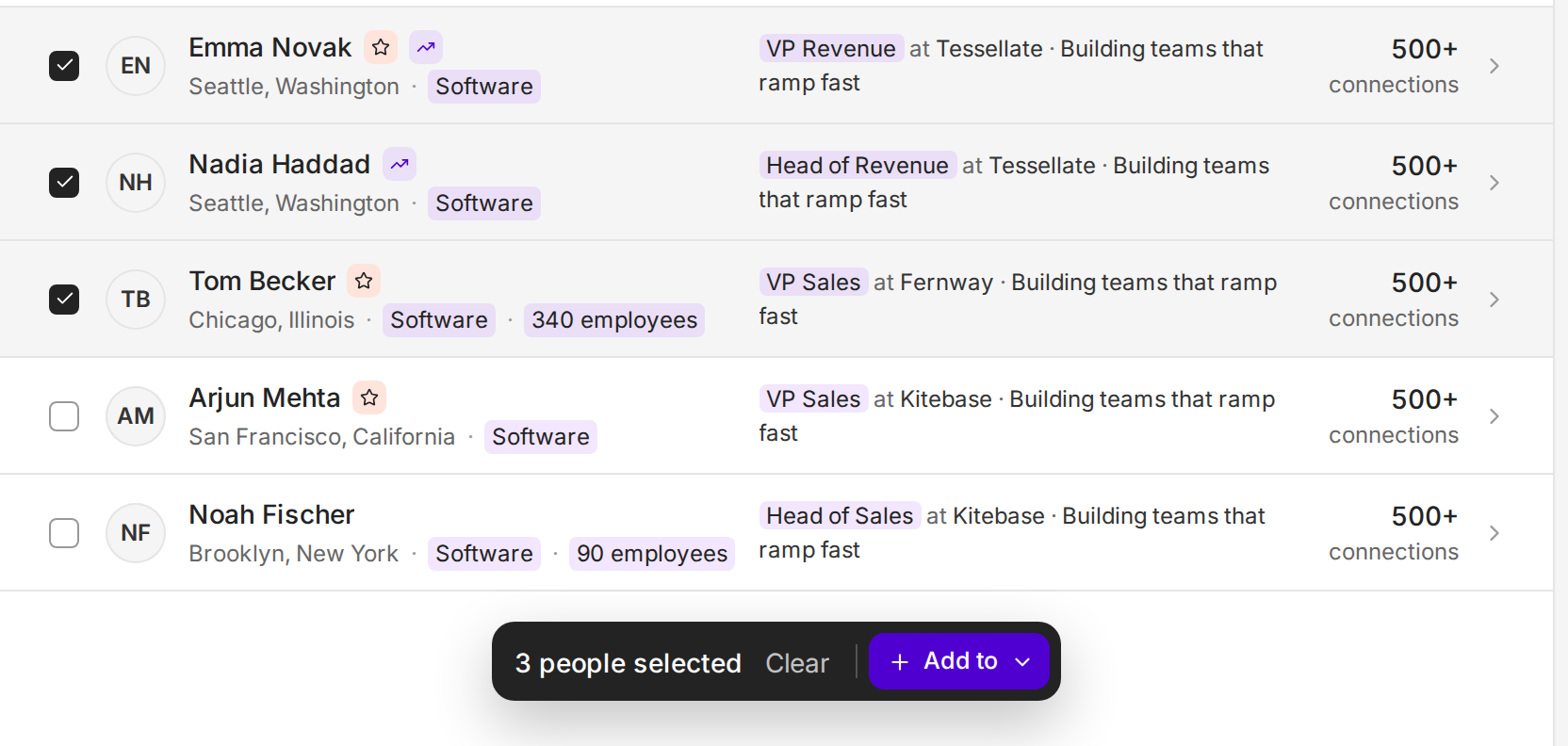Check the box for Noah Fischer
Viewport: 1568px width, 746px height.
[x=64, y=533]
